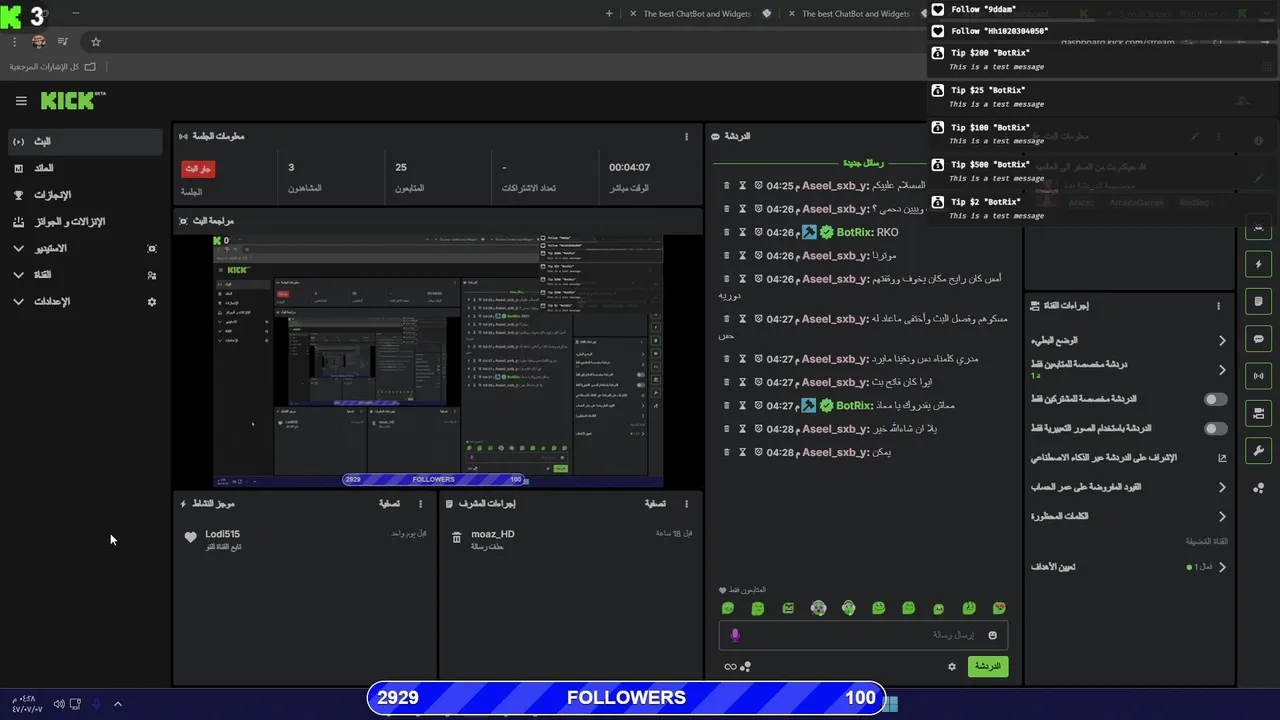Expand the القناة channel section chevron
The width and height of the screenshot is (1280, 720).
18,275
